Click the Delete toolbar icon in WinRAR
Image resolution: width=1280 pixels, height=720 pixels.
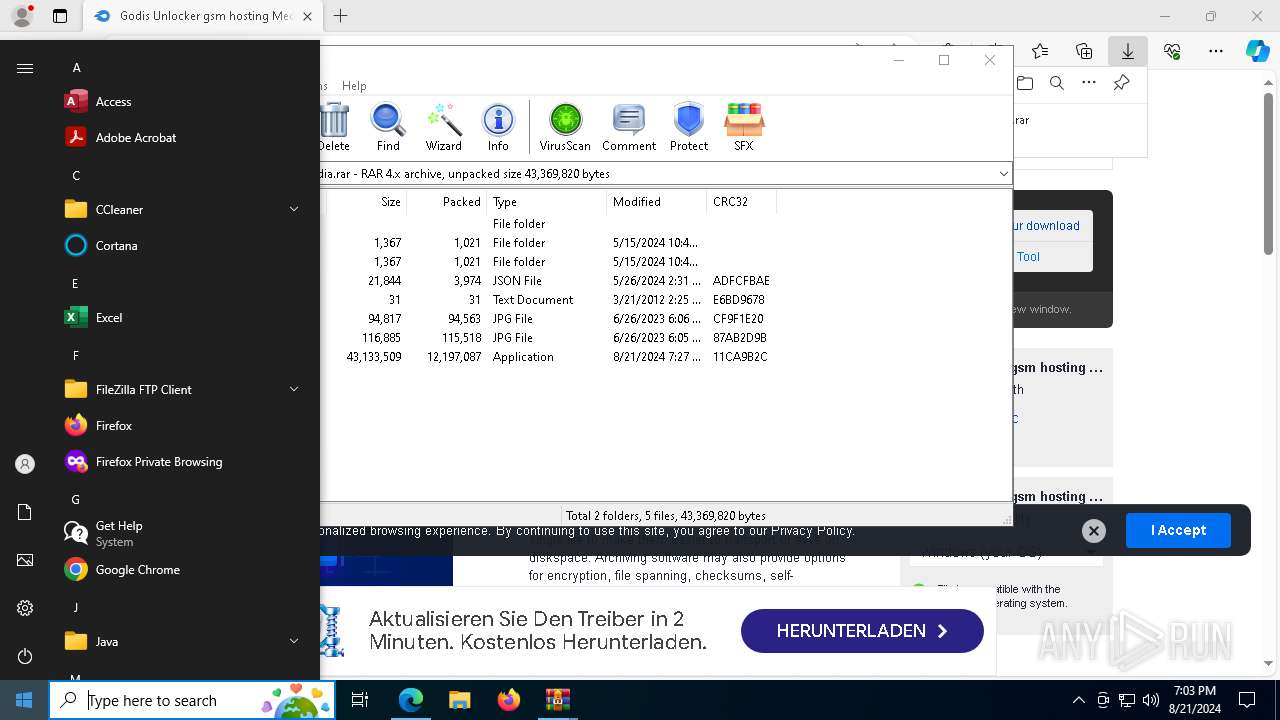pos(334,127)
